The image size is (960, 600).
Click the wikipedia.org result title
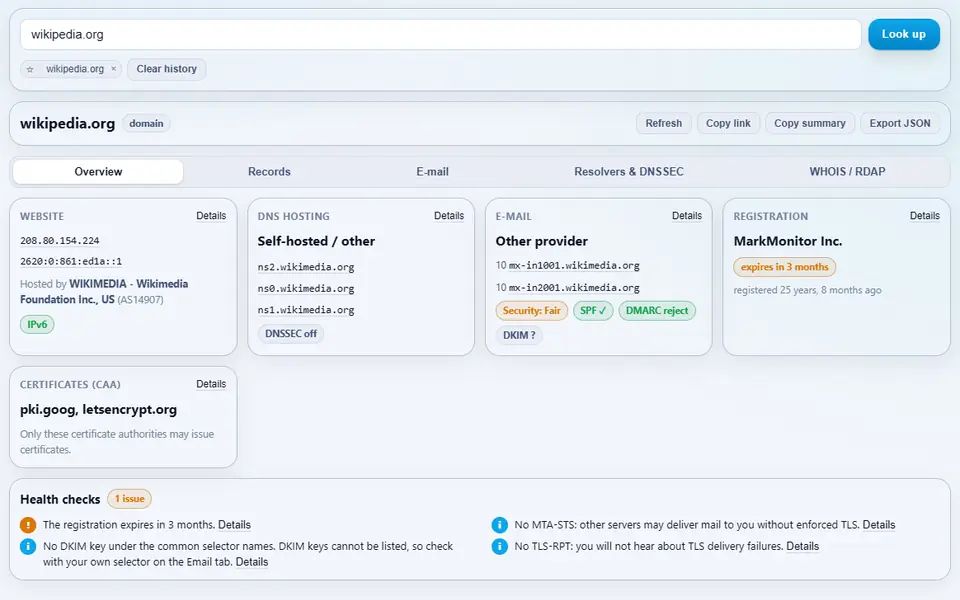tap(67, 124)
